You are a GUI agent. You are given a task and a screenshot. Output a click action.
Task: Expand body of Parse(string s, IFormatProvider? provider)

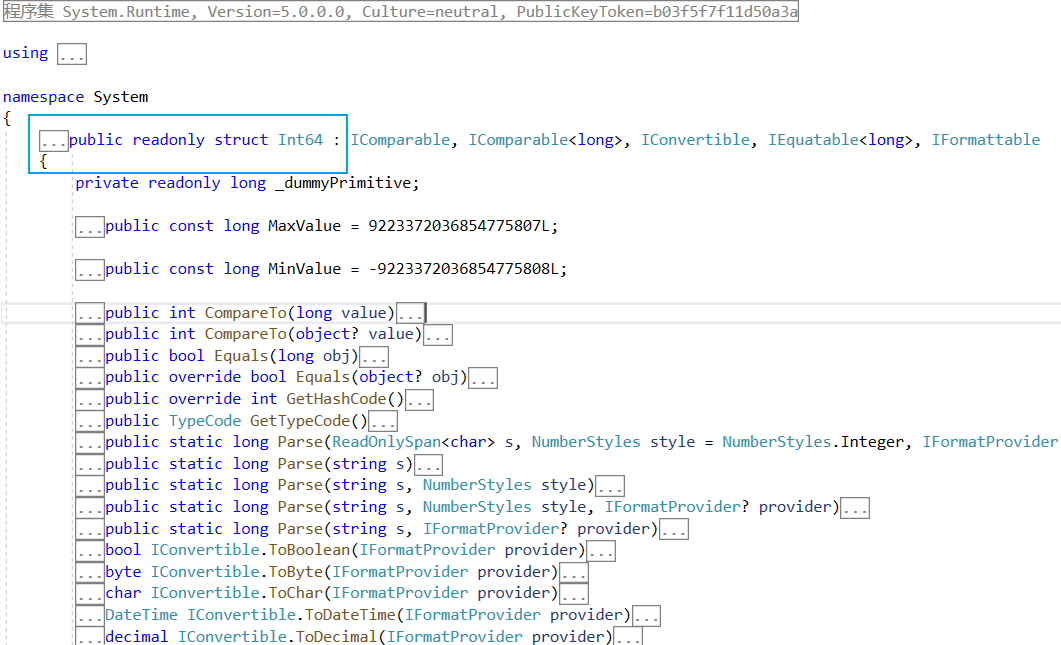[x=674, y=529]
